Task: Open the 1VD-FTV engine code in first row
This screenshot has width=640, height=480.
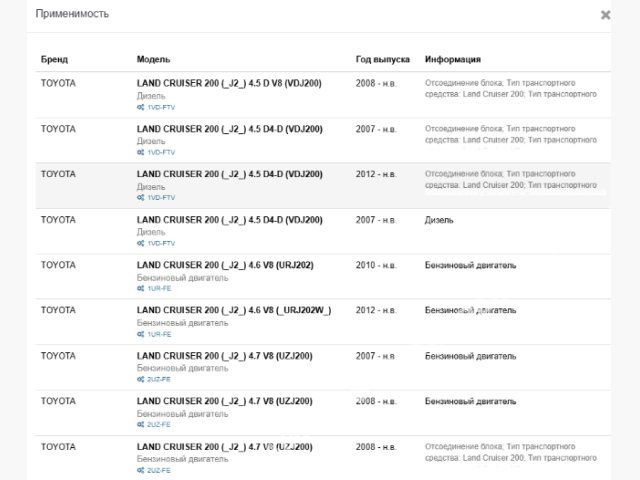Action: coord(161,107)
